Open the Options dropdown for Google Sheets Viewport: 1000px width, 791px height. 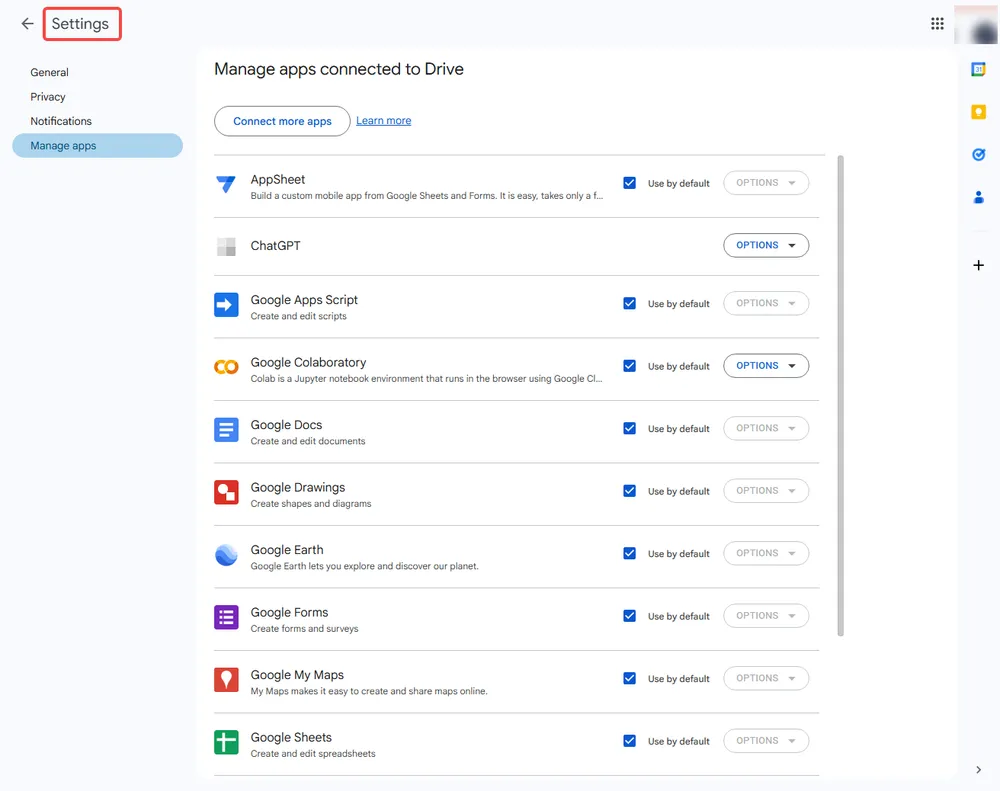click(x=766, y=741)
